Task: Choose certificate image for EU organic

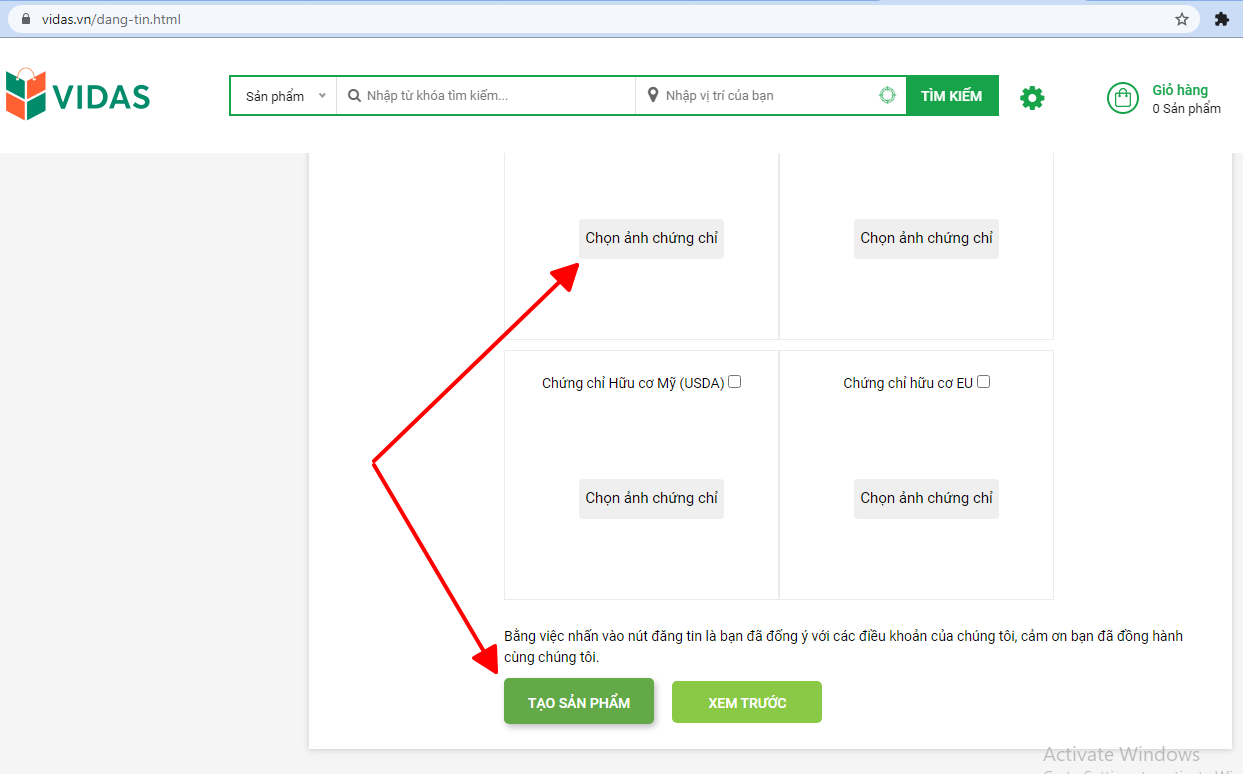Action: coord(926,498)
